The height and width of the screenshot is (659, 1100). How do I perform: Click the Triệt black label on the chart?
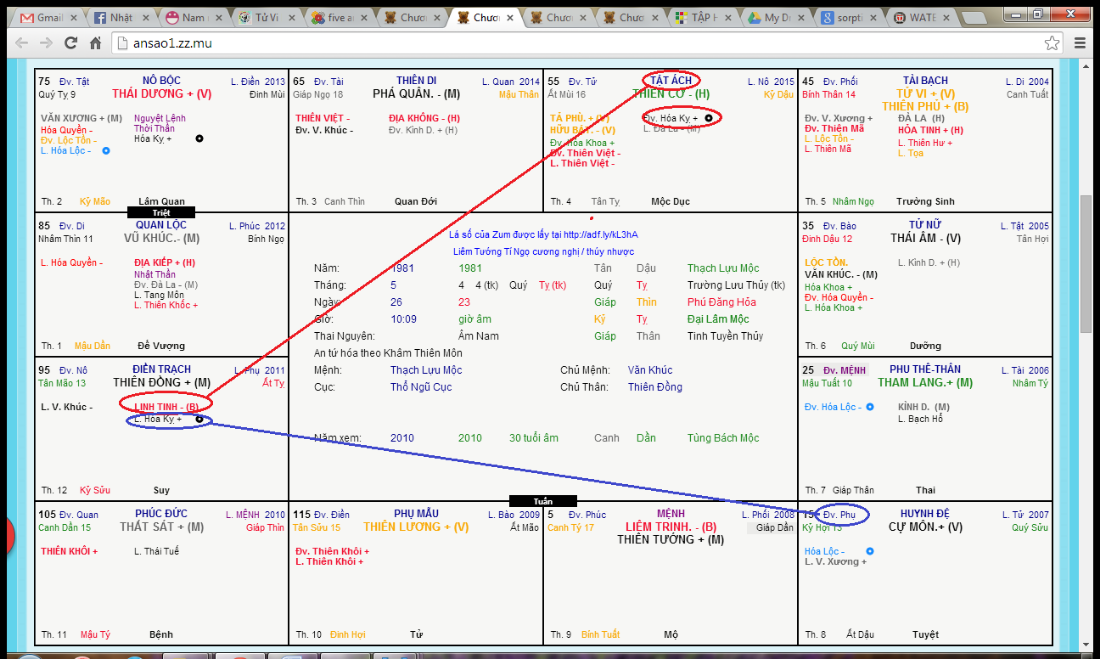point(161,213)
